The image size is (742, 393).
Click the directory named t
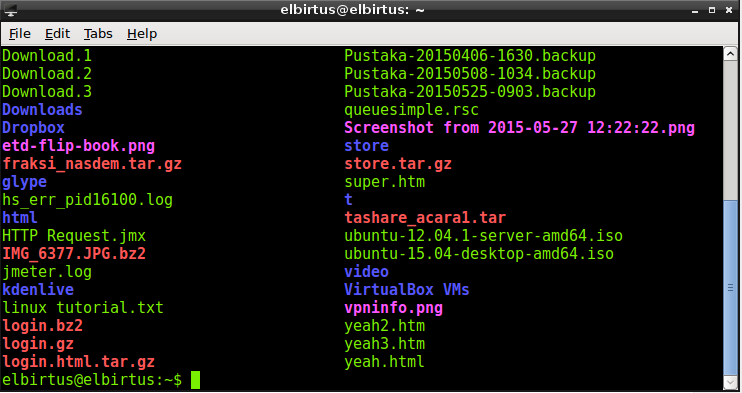point(348,200)
